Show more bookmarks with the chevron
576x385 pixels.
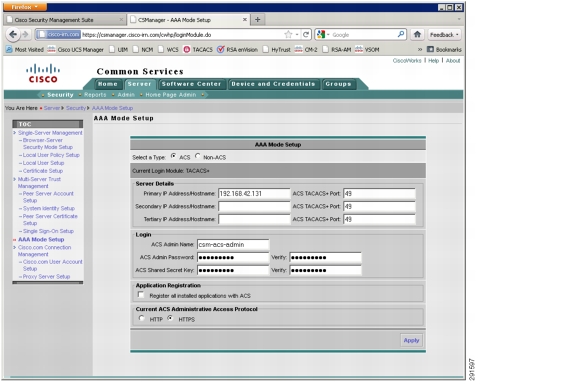(x=420, y=50)
